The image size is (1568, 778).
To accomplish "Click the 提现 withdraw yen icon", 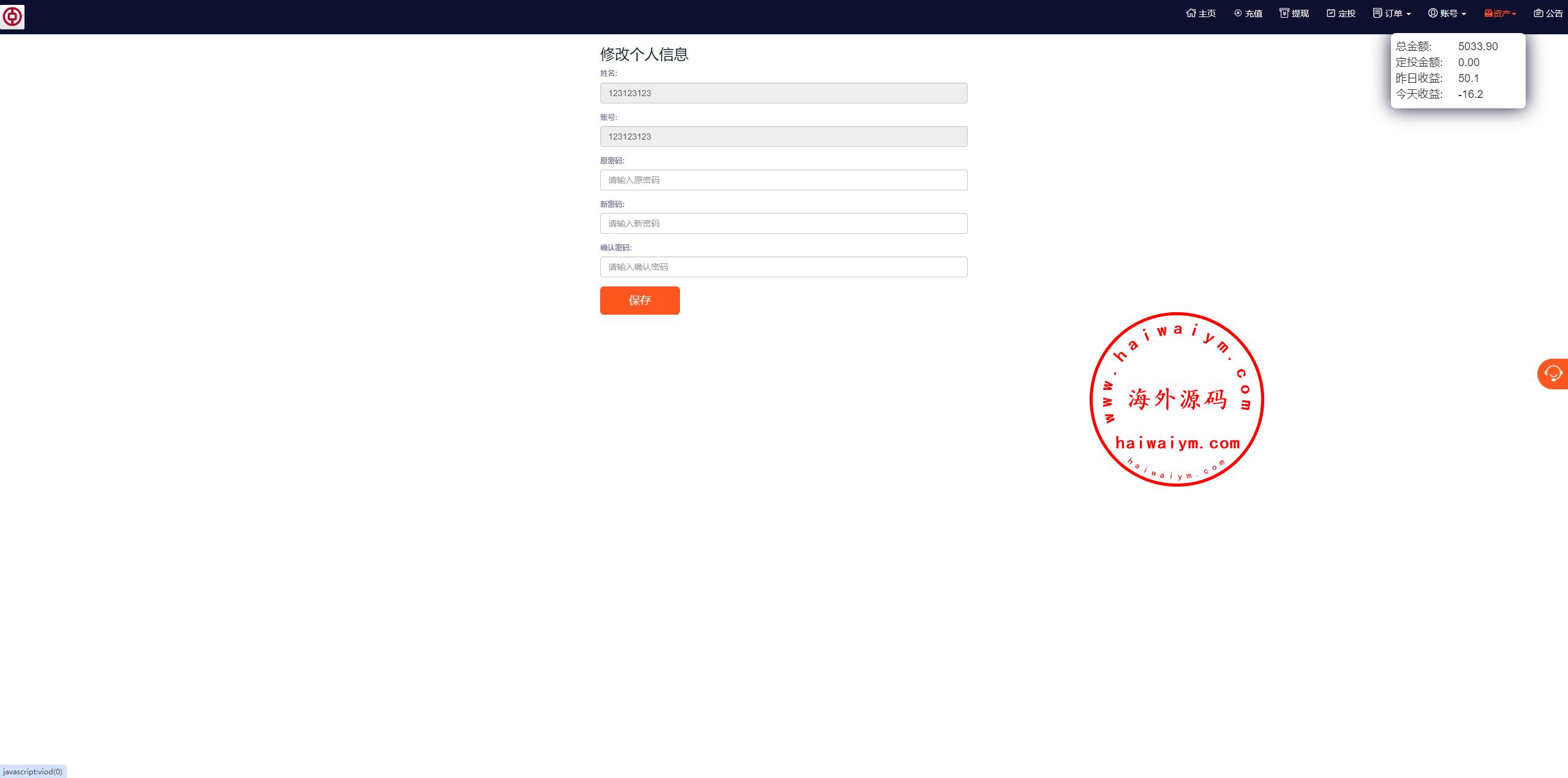I will pos(1284,13).
